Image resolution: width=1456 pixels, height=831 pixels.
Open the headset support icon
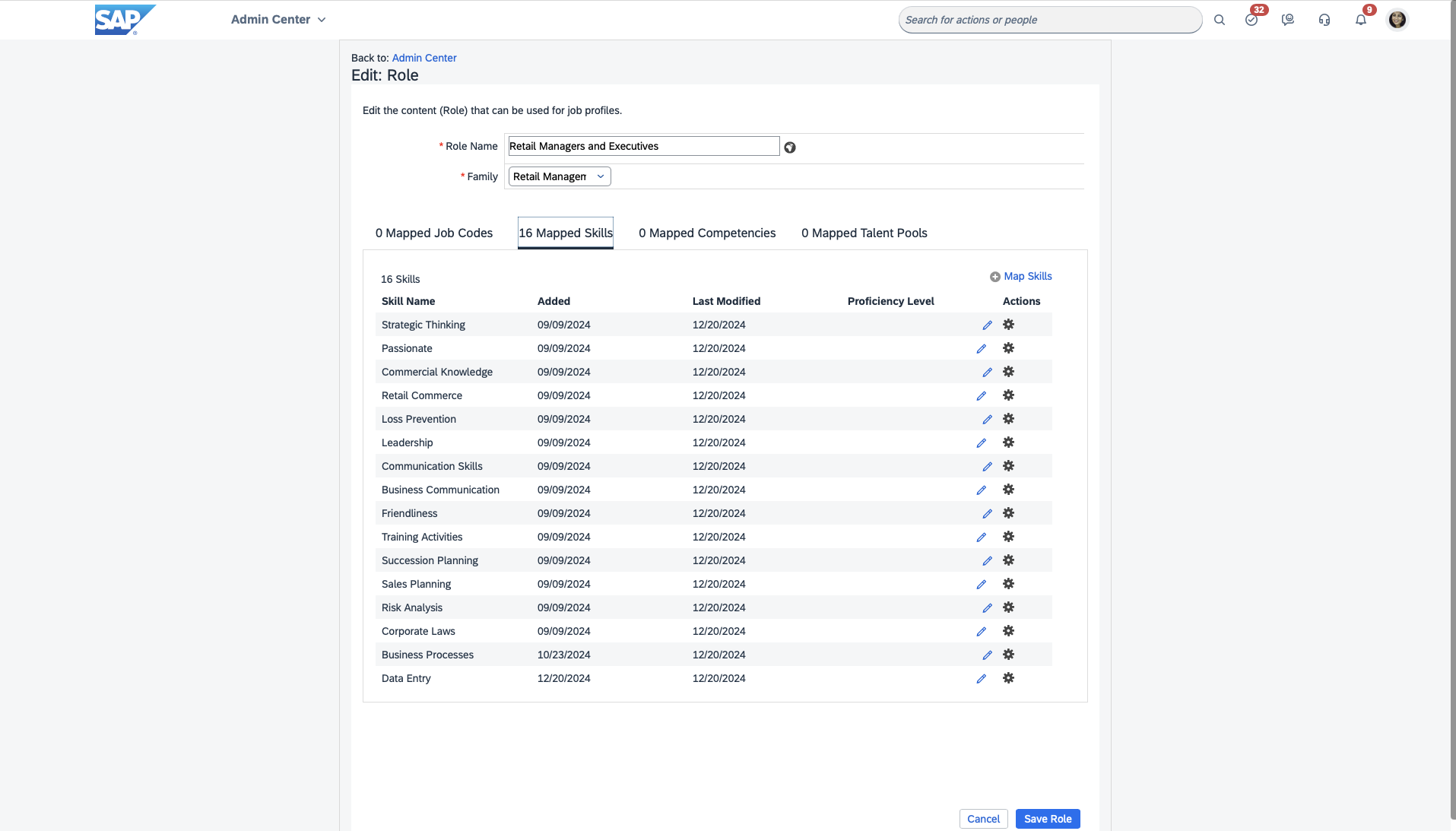[x=1324, y=20]
